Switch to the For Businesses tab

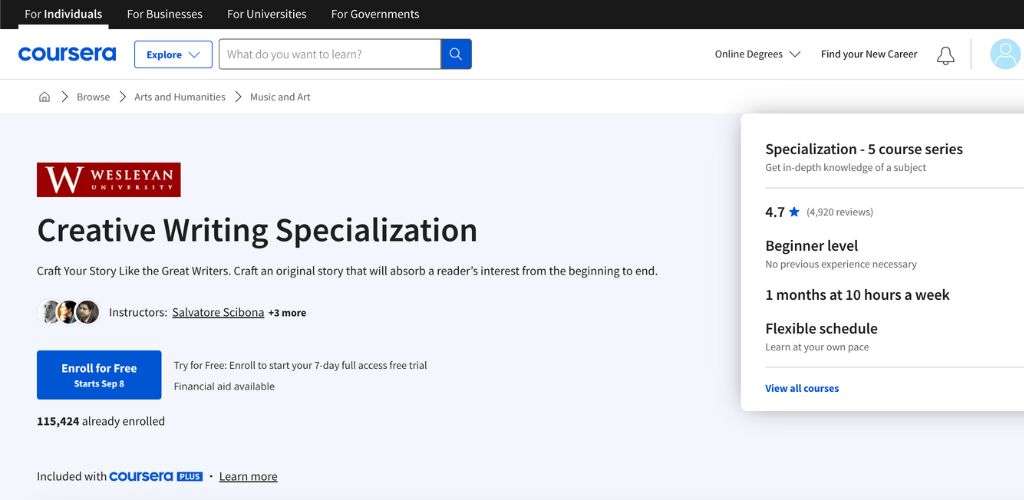164,14
